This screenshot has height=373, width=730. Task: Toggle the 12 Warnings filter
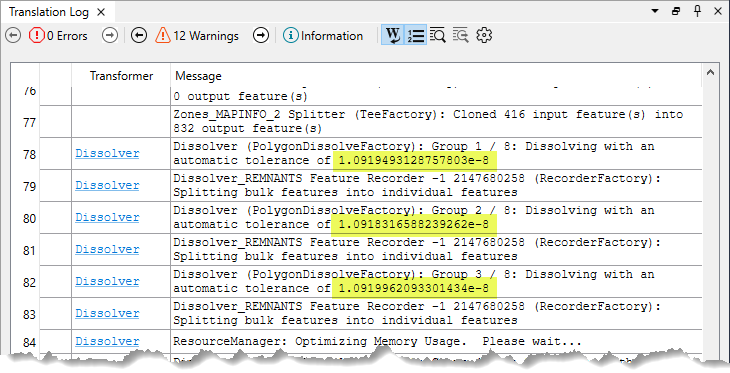197,35
